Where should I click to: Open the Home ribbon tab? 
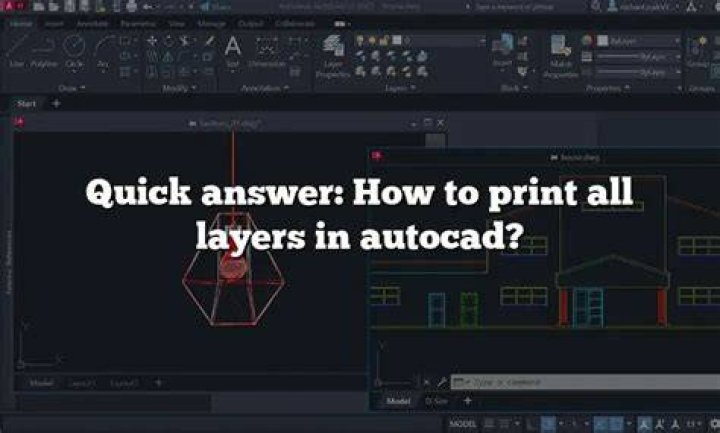tap(21, 23)
